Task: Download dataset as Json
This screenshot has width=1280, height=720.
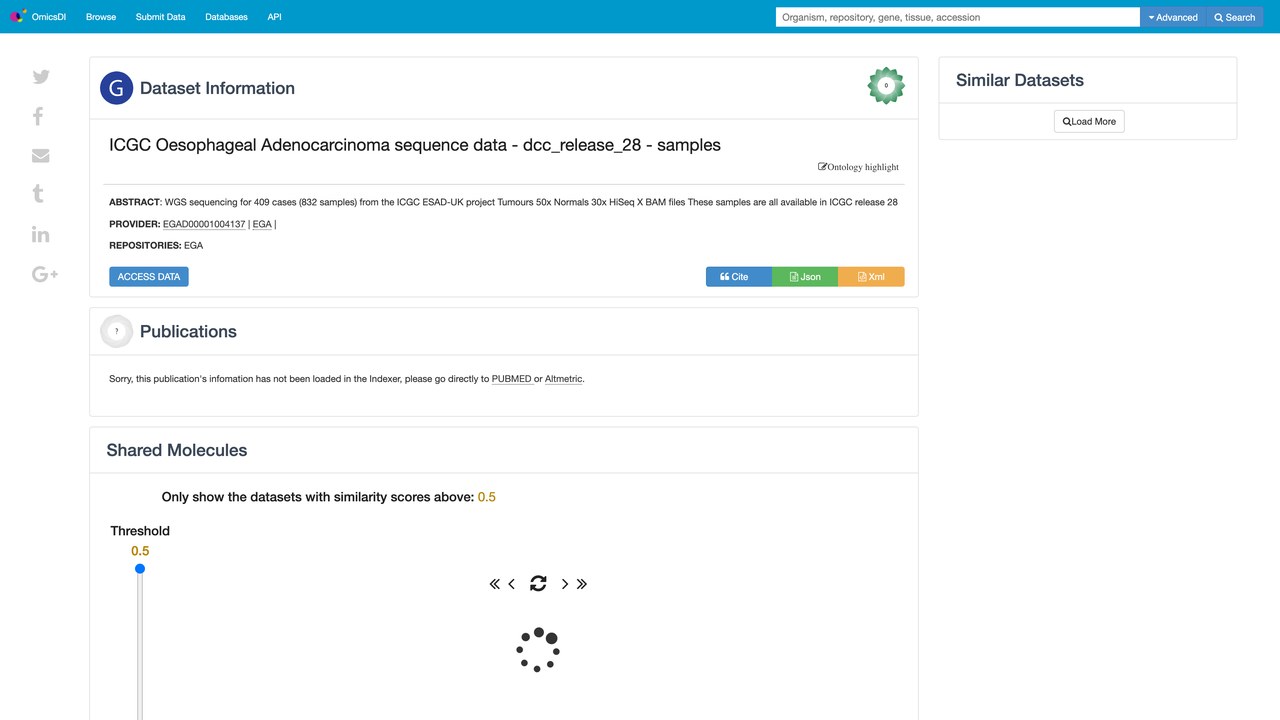Action: click(x=805, y=277)
